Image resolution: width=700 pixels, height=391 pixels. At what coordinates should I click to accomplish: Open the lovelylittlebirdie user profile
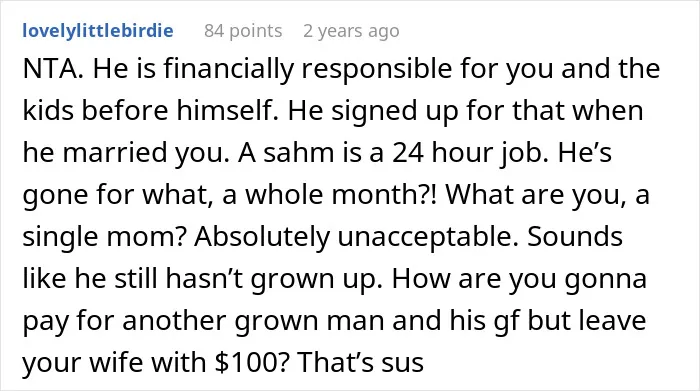[x=98, y=31]
